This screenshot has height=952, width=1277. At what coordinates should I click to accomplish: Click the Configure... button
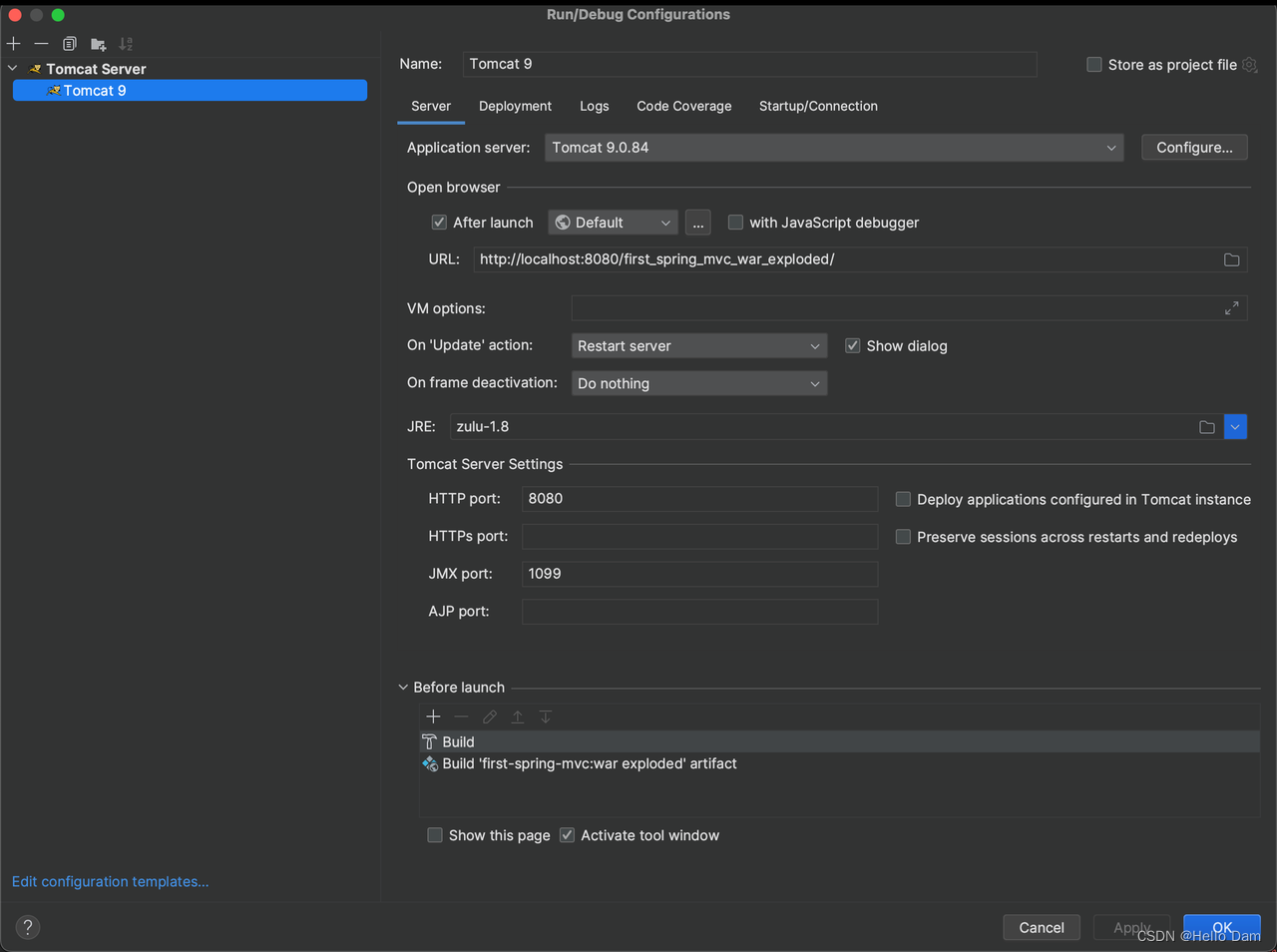tap(1194, 148)
